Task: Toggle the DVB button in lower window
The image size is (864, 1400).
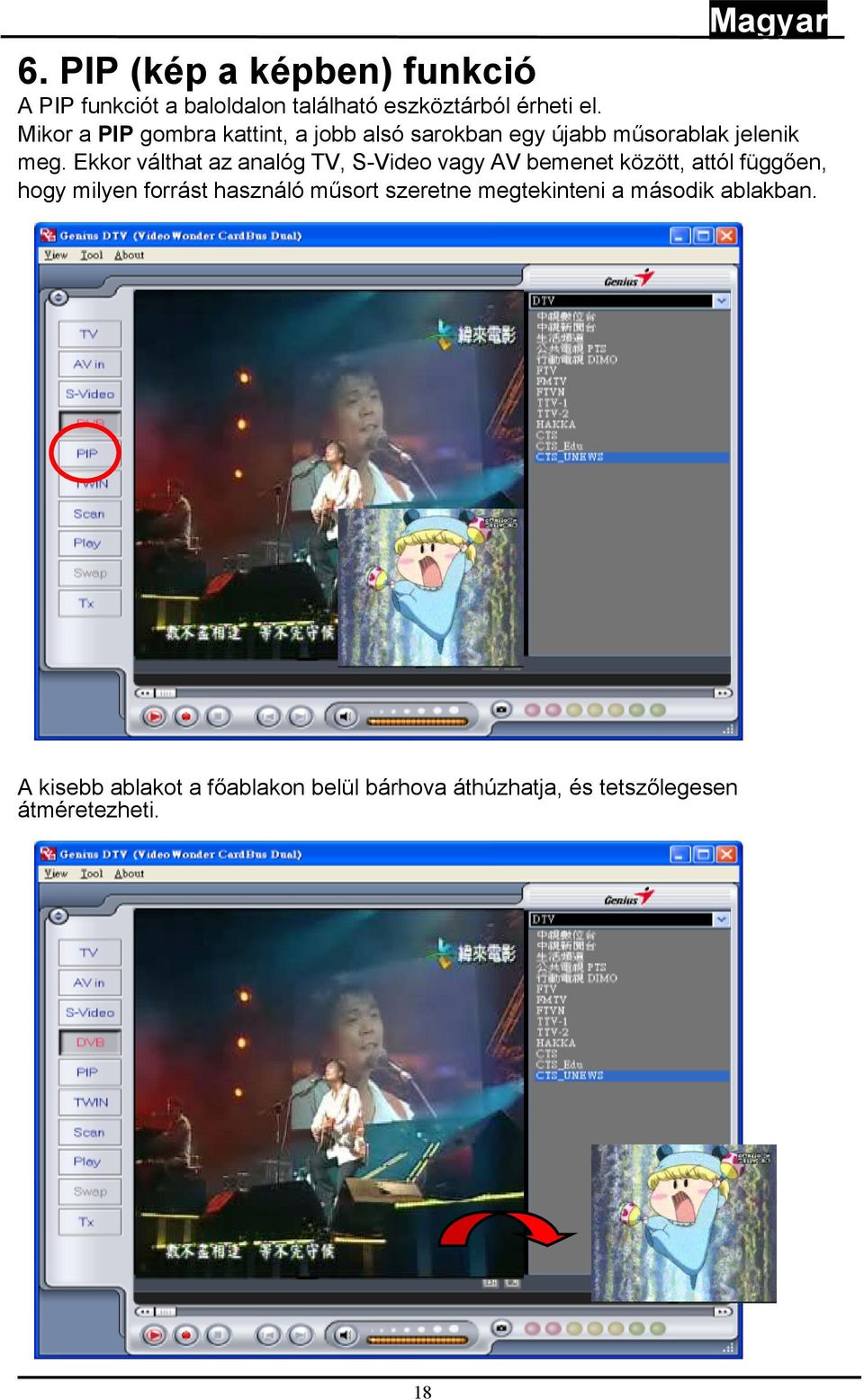Action: (x=89, y=1042)
